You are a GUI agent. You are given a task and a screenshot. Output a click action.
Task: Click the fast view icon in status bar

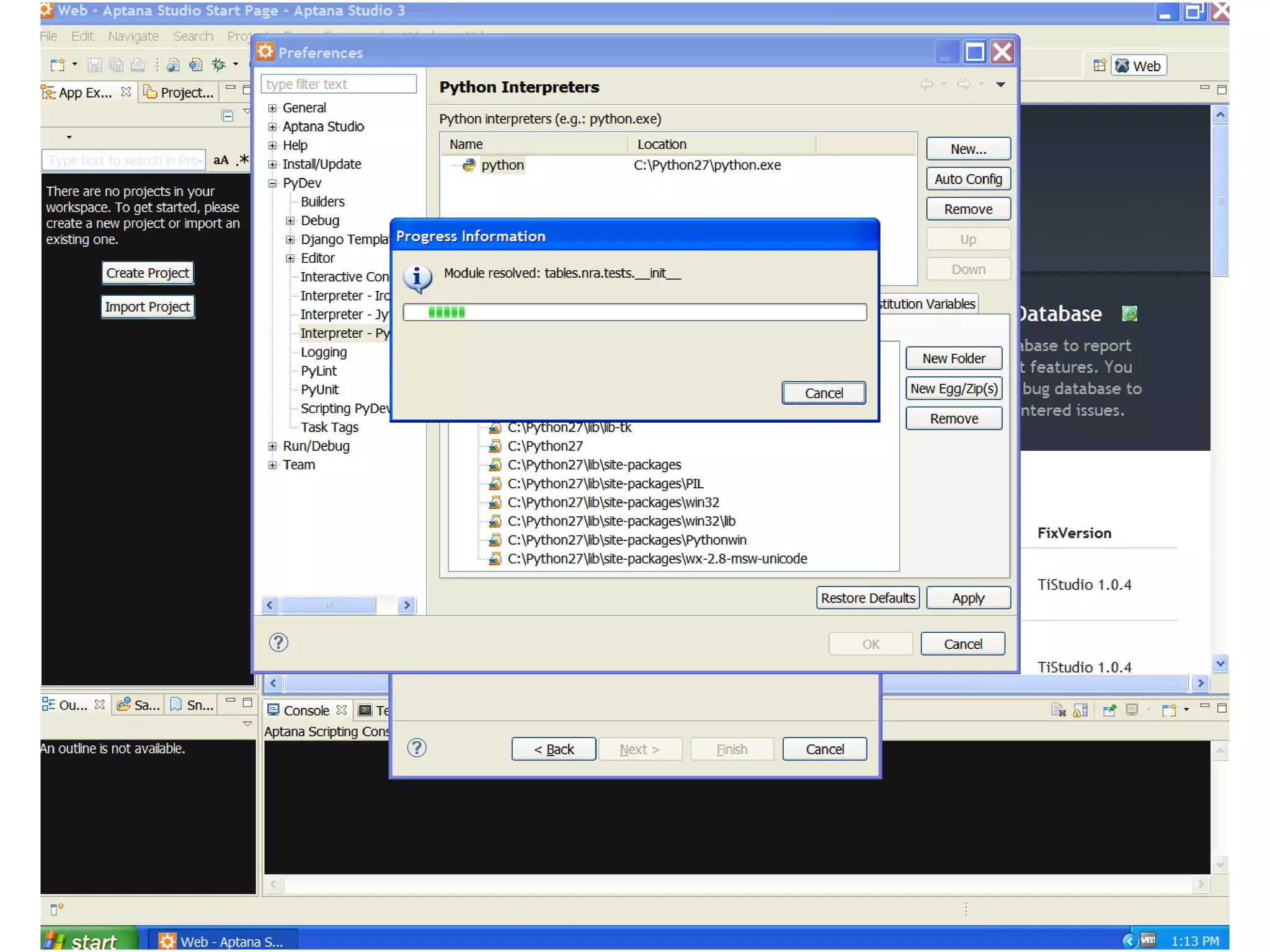click(x=56, y=909)
